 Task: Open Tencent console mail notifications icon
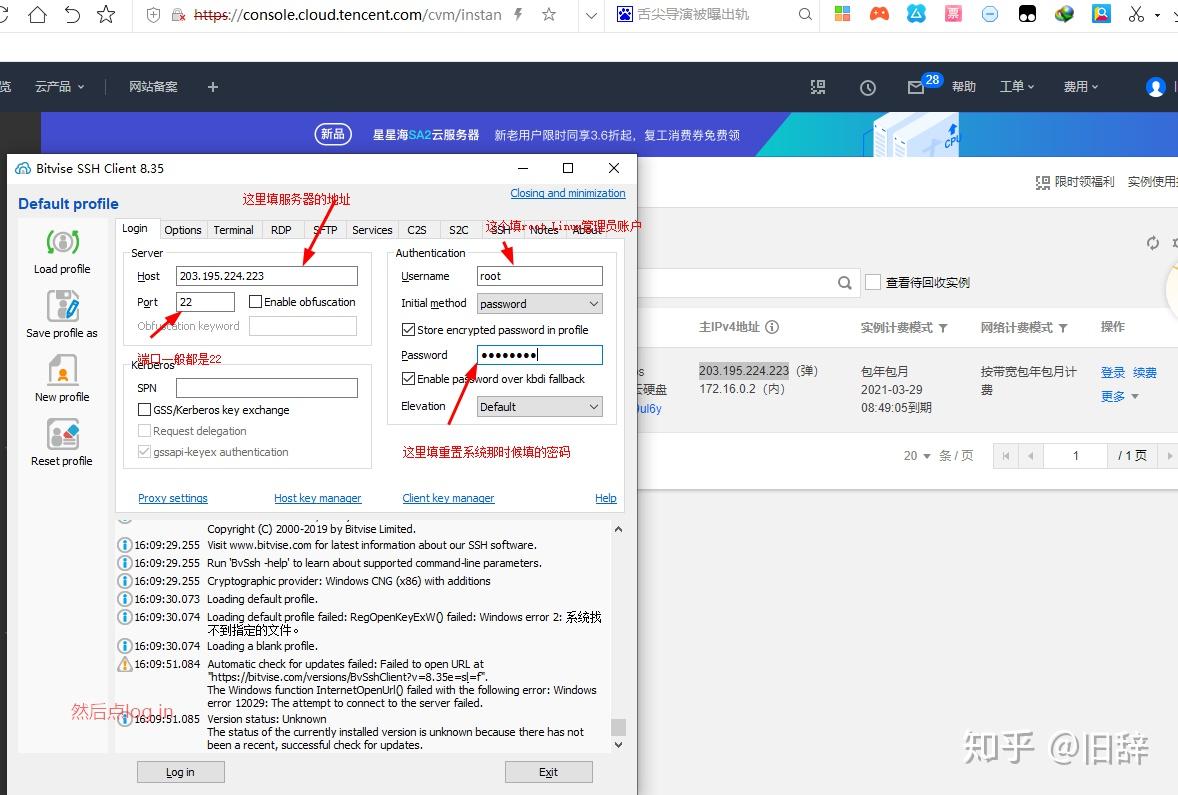point(915,87)
